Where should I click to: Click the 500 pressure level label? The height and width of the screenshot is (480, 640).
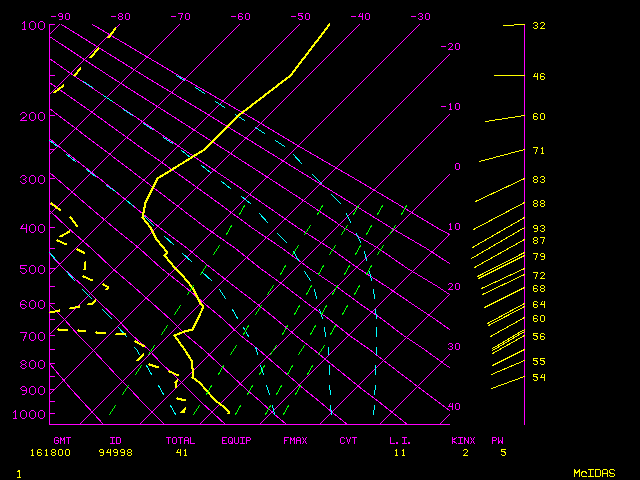[32, 270]
